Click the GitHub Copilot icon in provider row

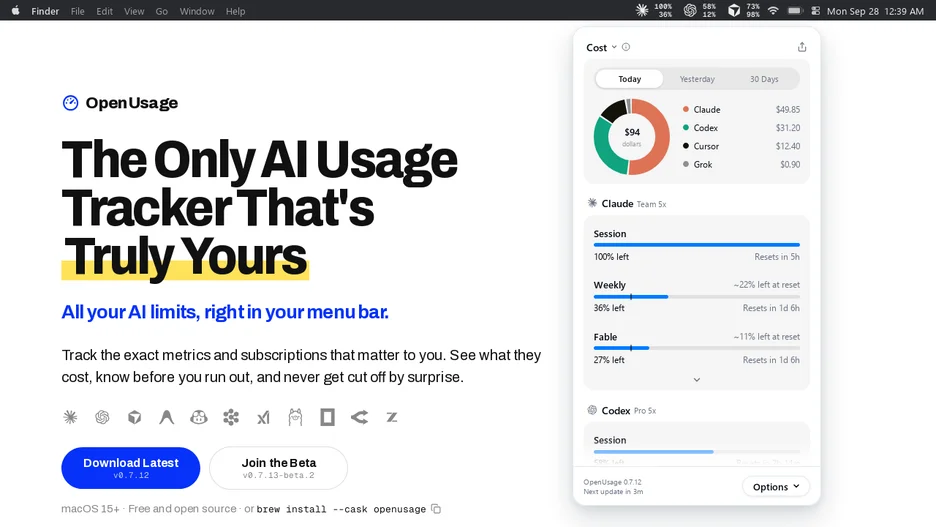pos(199,417)
